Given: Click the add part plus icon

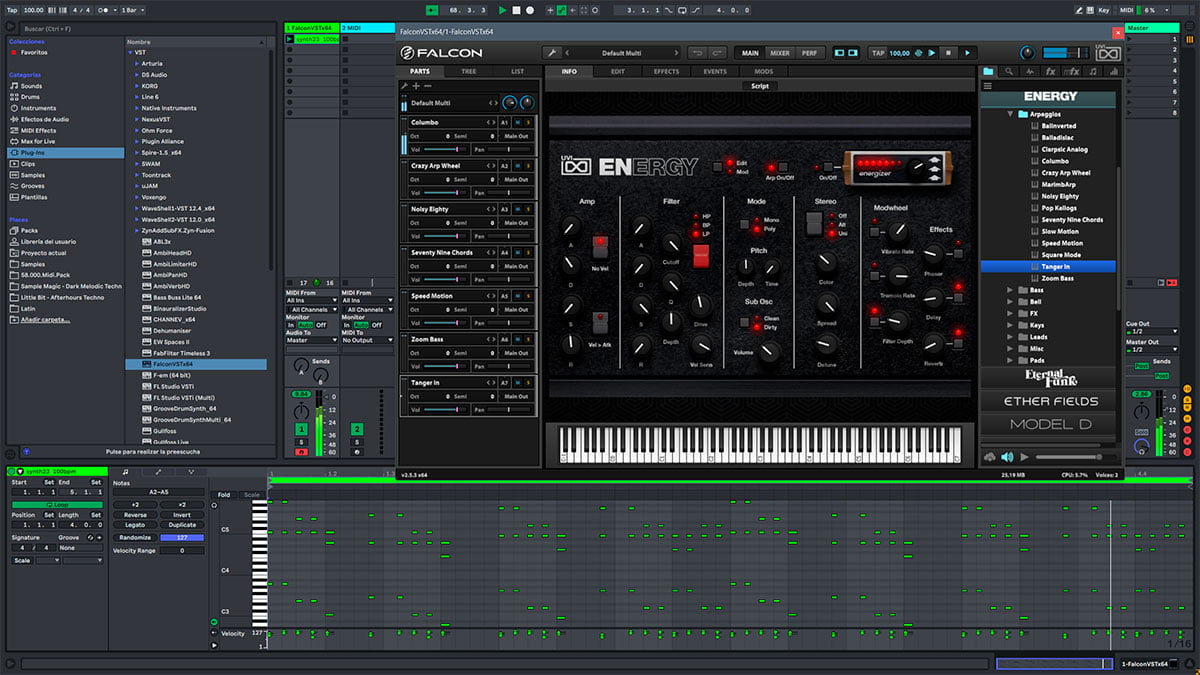Looking at the screenshot, I should (x=416, y=87).
